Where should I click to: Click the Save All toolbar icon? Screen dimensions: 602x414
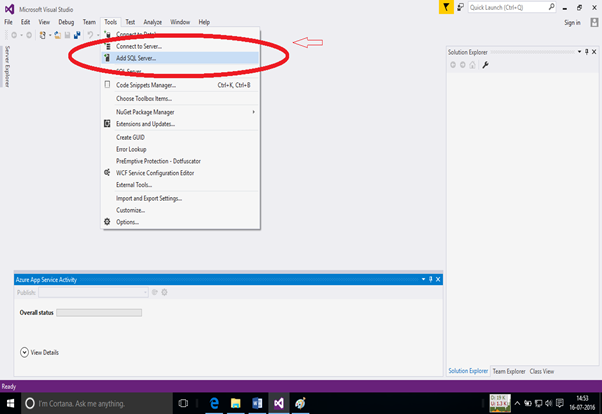coord(77,35)
